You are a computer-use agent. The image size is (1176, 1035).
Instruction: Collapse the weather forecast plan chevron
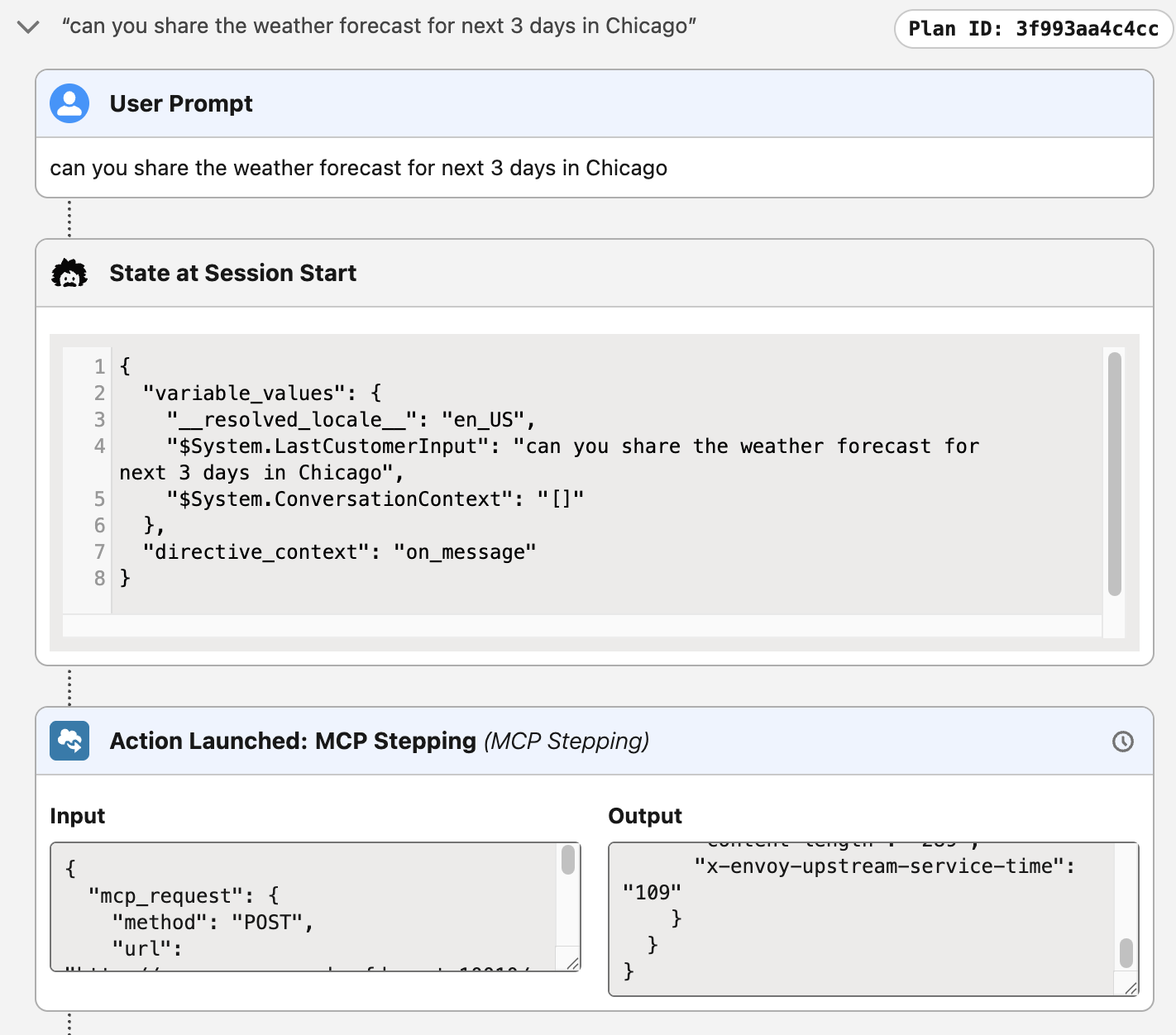[x=28, y=27]
